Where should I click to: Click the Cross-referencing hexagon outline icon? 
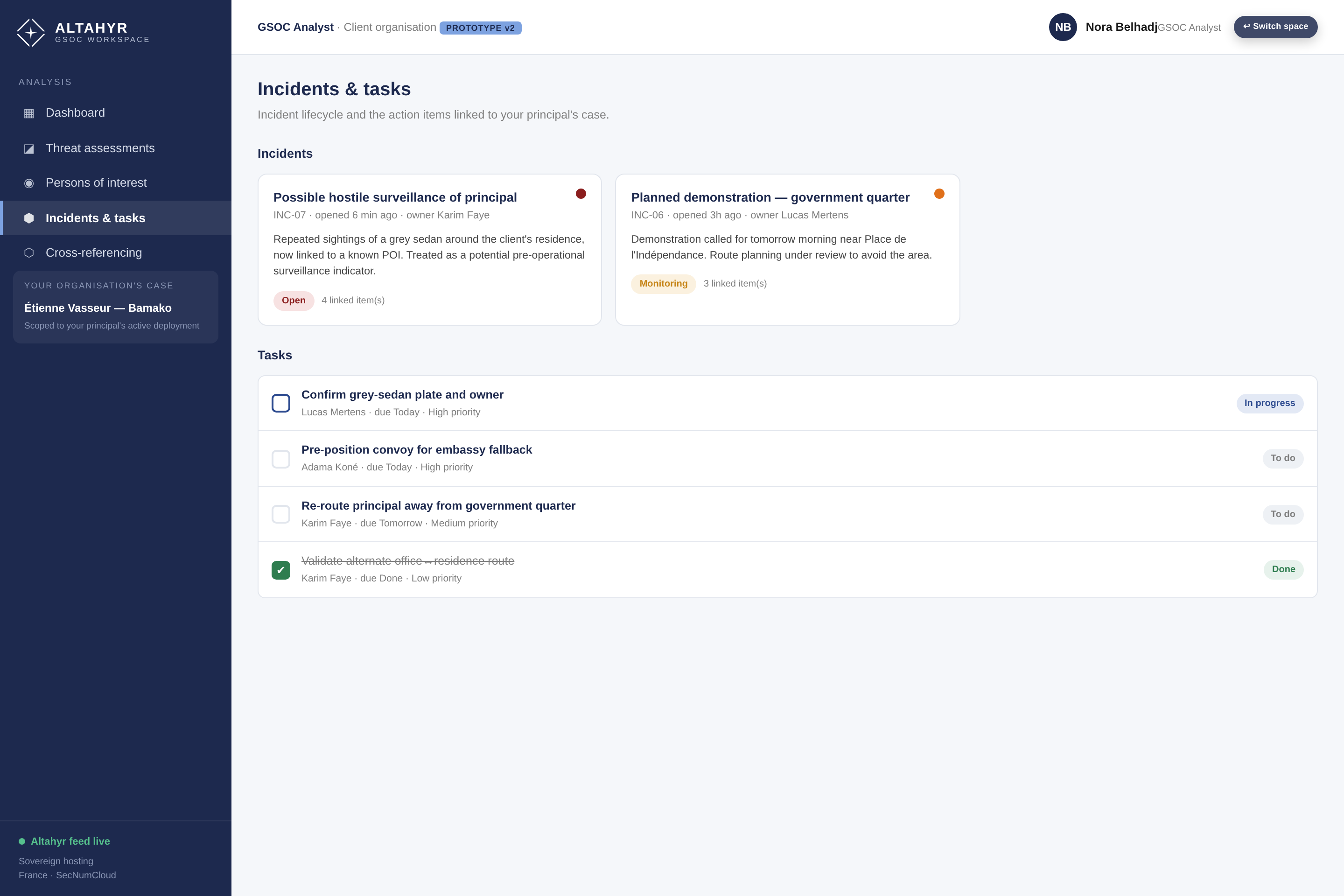point(28,252)
